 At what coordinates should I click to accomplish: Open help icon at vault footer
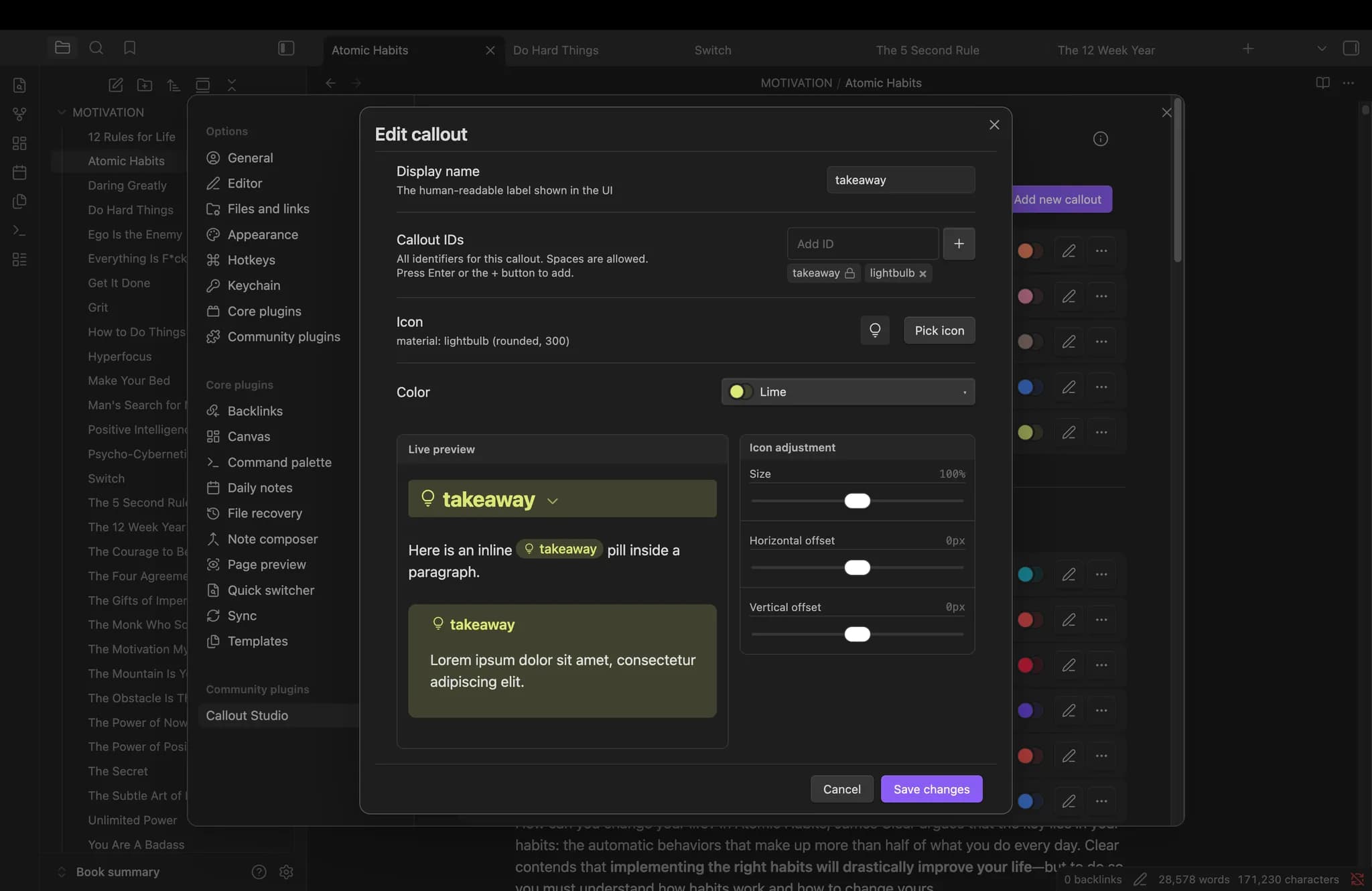pos(259,872)
